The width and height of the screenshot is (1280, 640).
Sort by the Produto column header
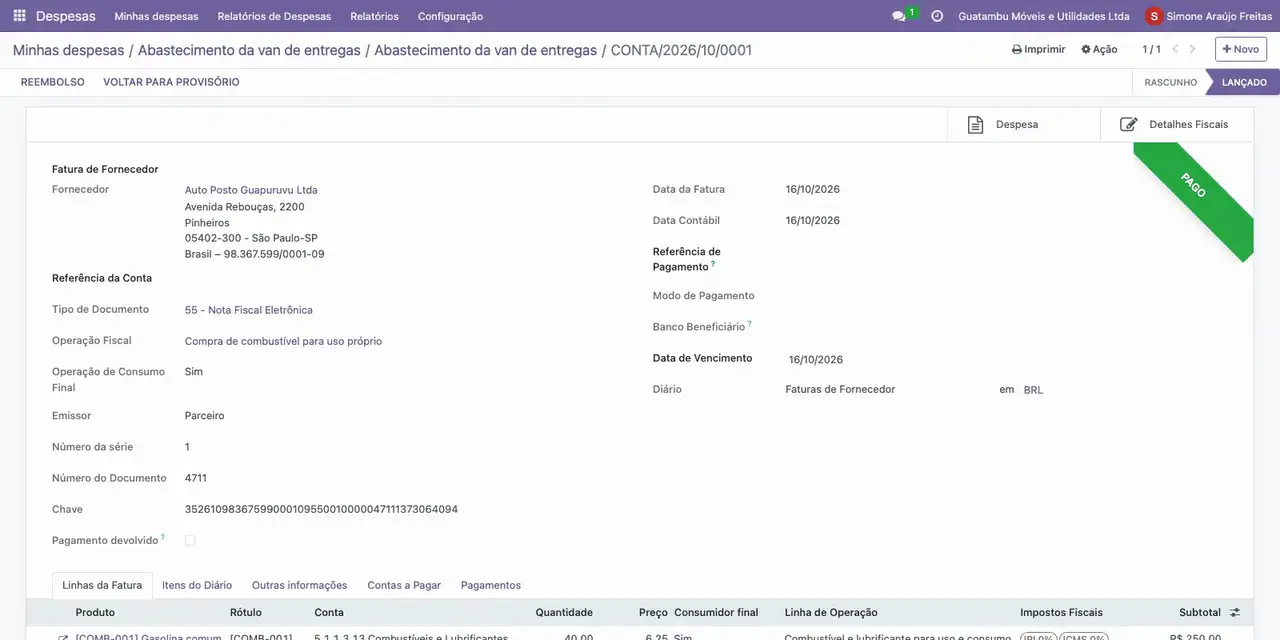pyautogui.click(x=95, y=612)
